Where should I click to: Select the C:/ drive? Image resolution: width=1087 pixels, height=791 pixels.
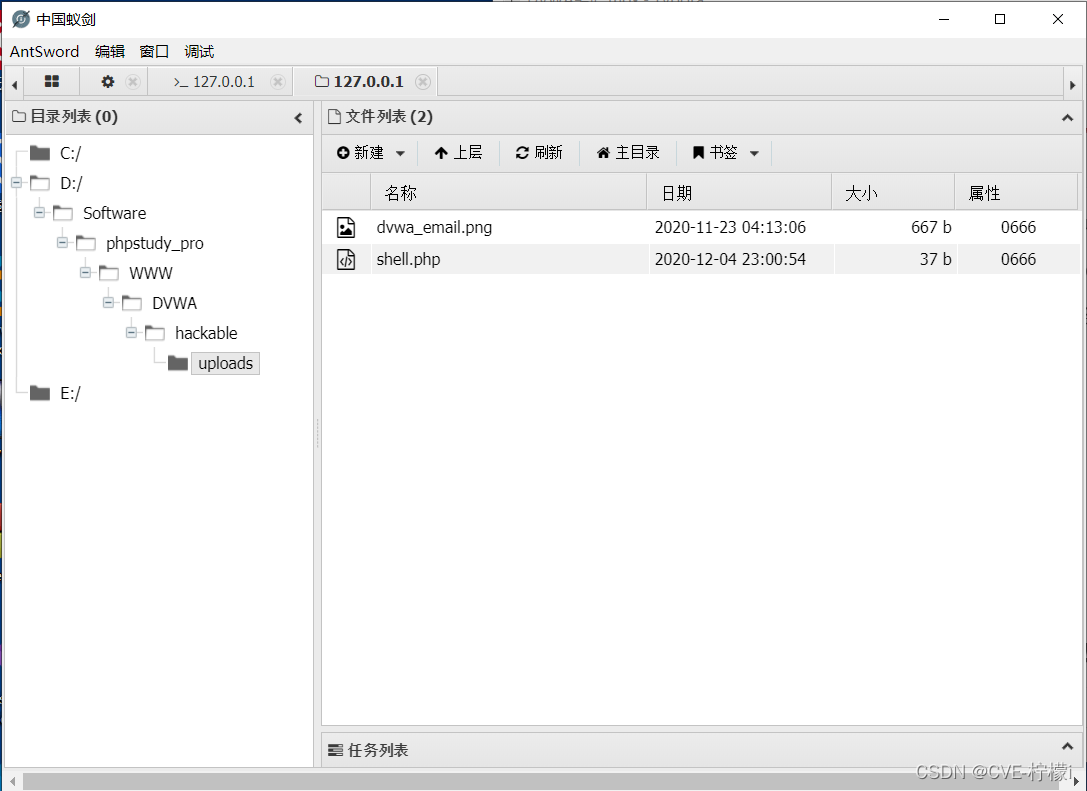(x=71, y=153)
